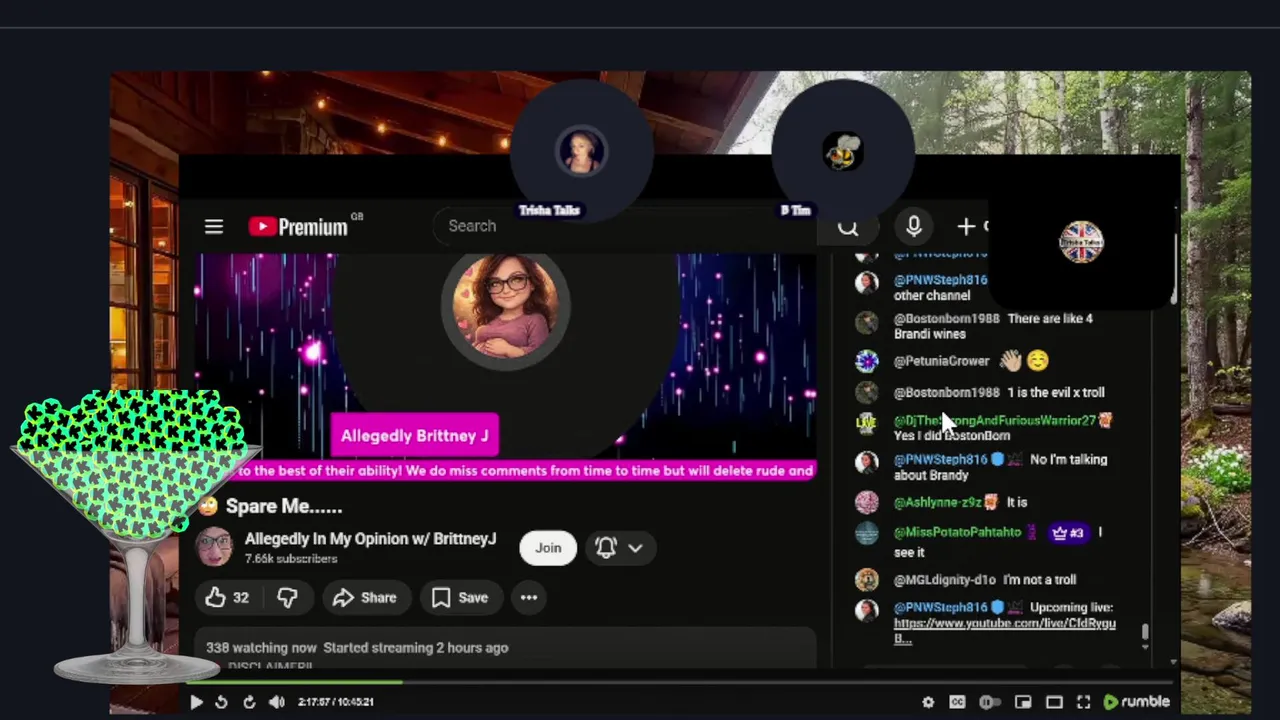Click @PNWSteph816 on Brandy chat message

[940, 459]
